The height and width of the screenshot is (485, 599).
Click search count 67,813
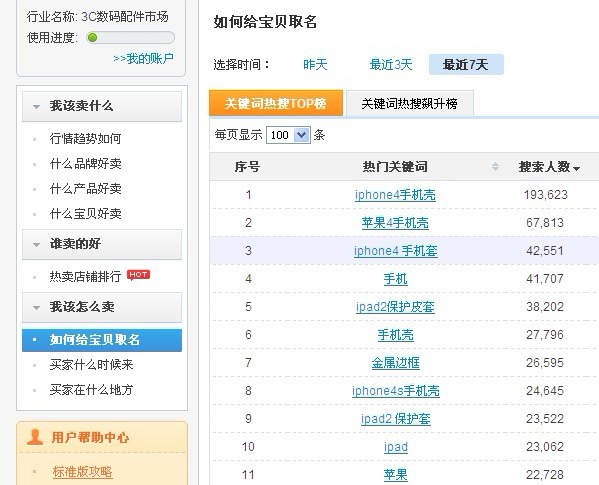545,223
